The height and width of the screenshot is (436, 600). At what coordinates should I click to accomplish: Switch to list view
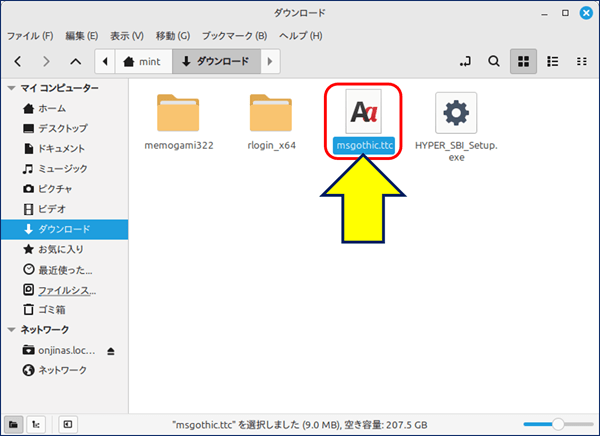pos(553,61)
